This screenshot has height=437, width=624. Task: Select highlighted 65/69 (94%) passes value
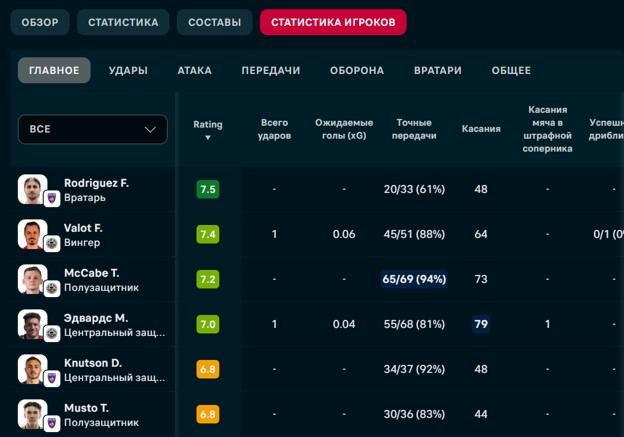(414, 279)
